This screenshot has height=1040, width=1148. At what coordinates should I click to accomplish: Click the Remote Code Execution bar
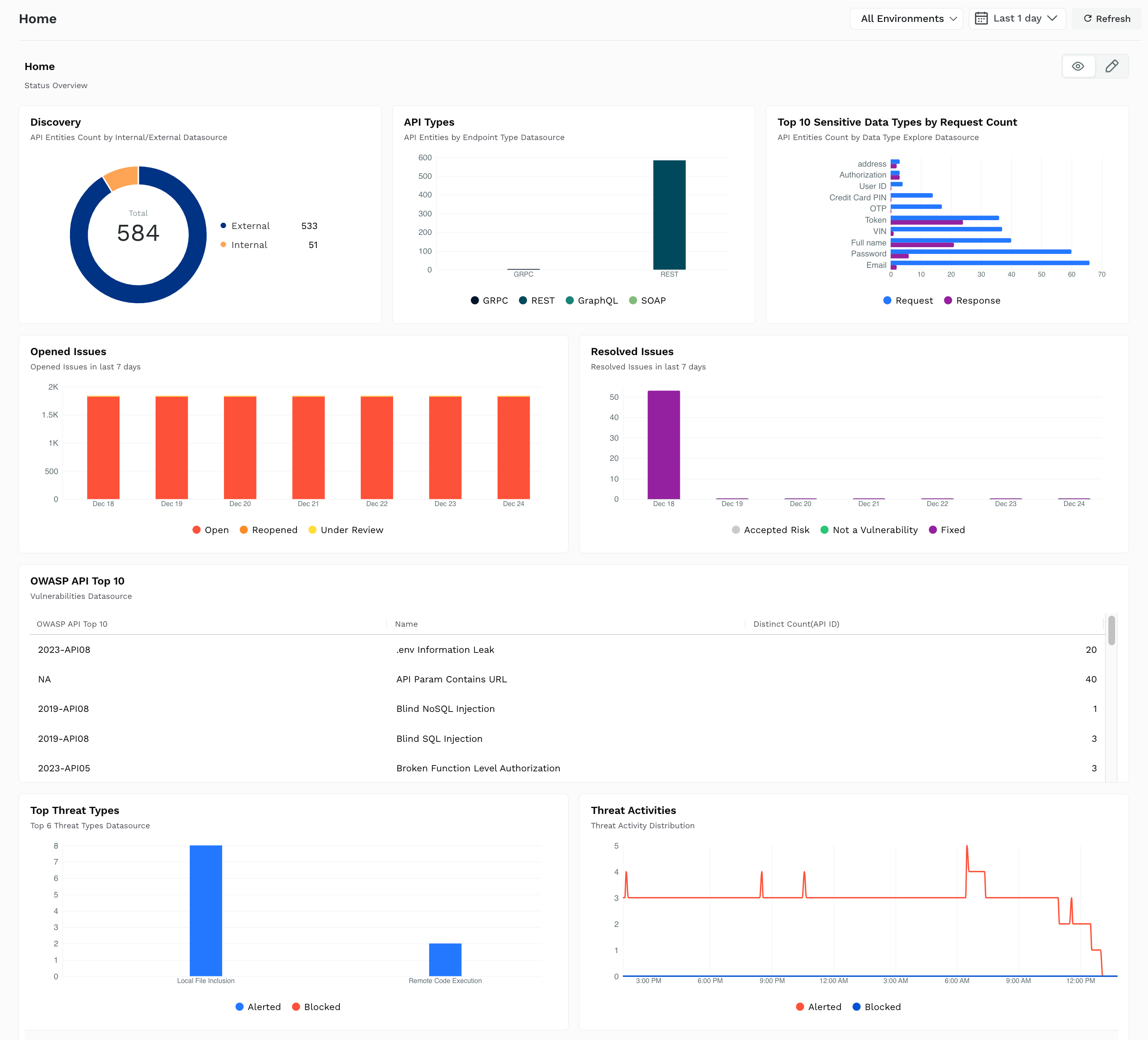point(445,960)
